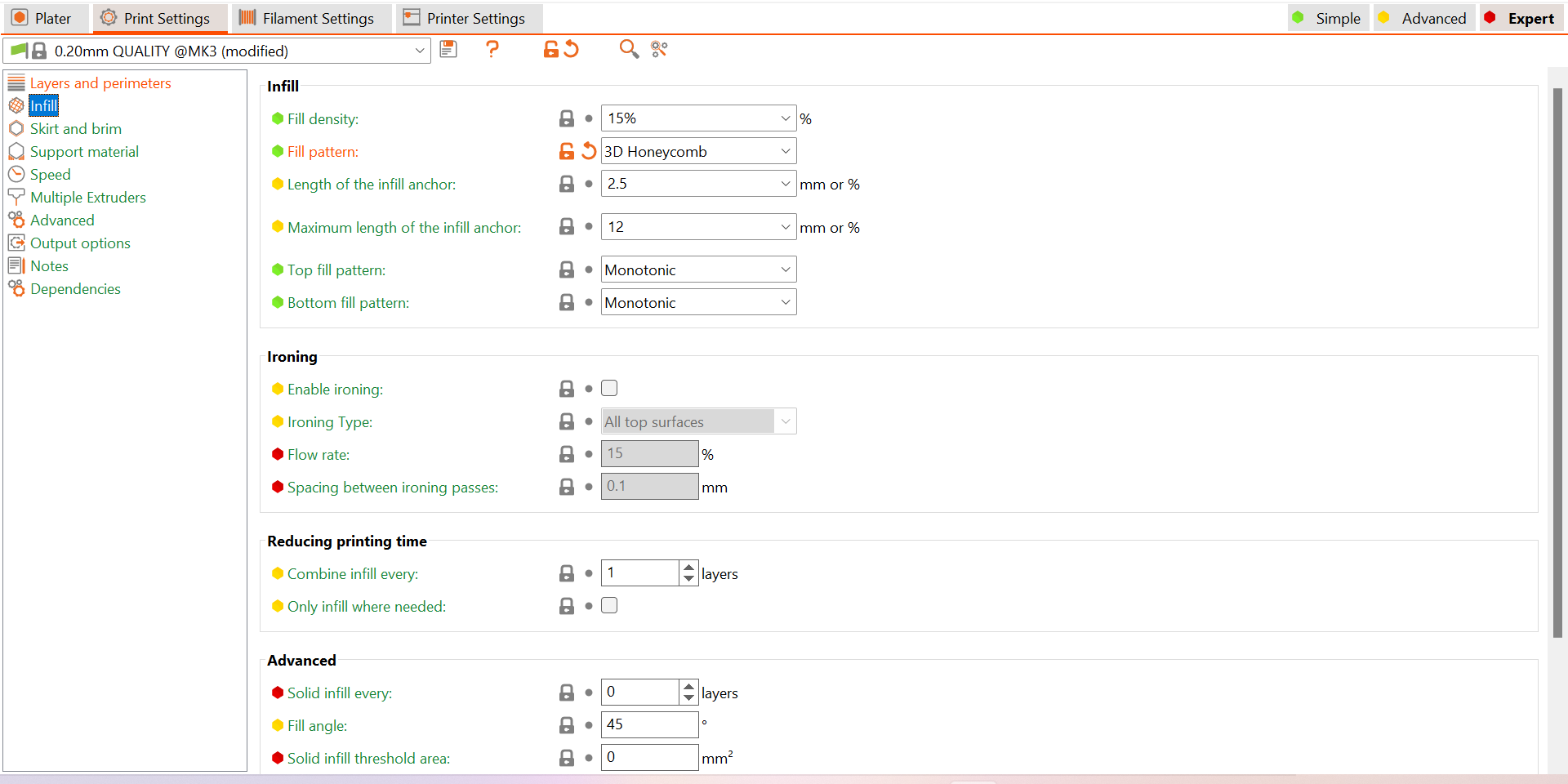1568x784 pixels.
Task: Click the compare presets icon
Action: click(x=659, y=50)
